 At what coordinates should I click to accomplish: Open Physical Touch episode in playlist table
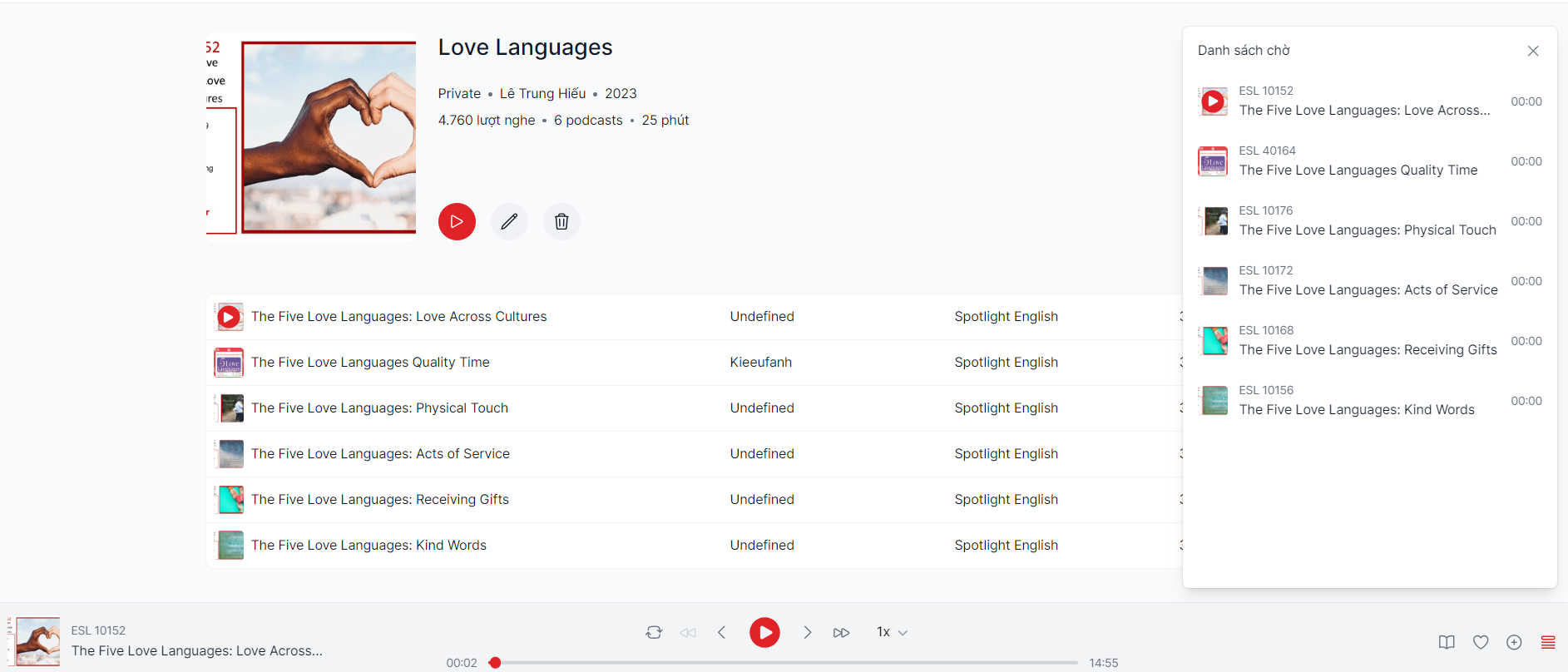pos(379,408)
